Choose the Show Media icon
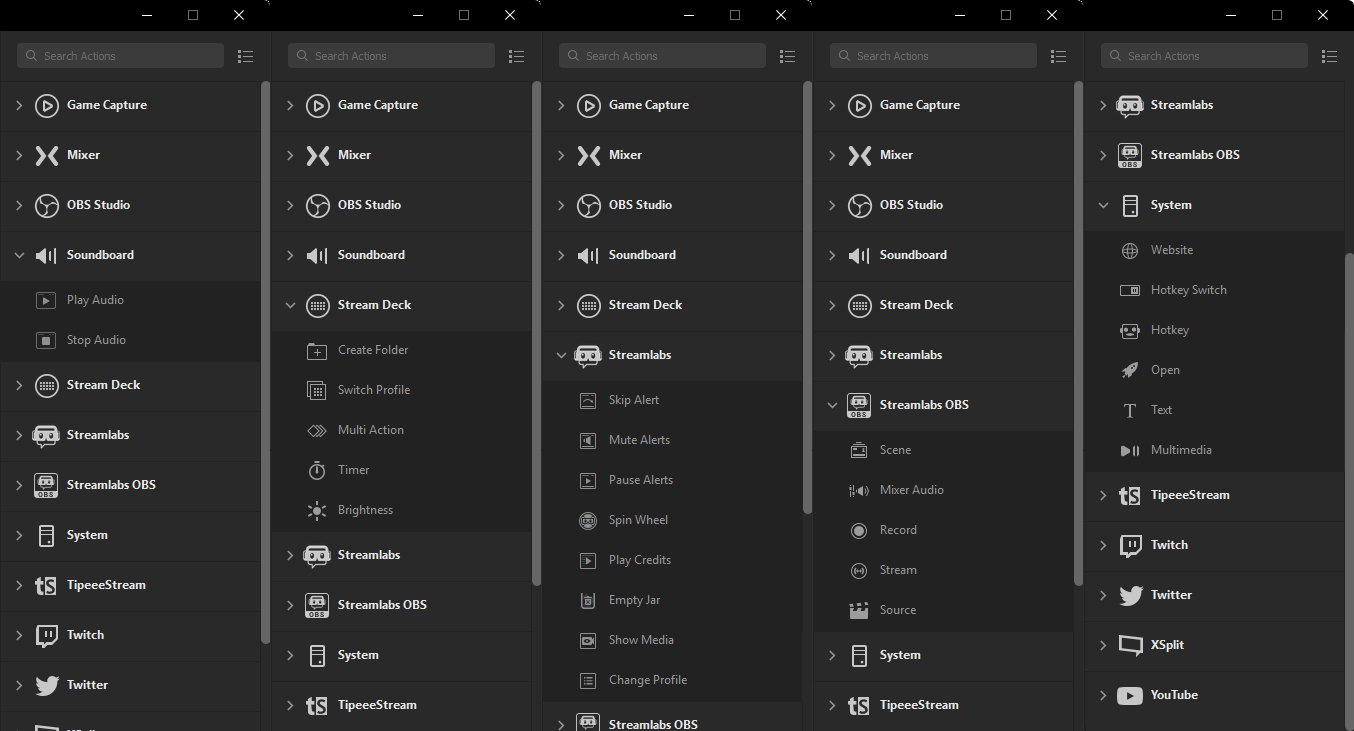The width and height of the screenshot is (1354, 731). 588,640
